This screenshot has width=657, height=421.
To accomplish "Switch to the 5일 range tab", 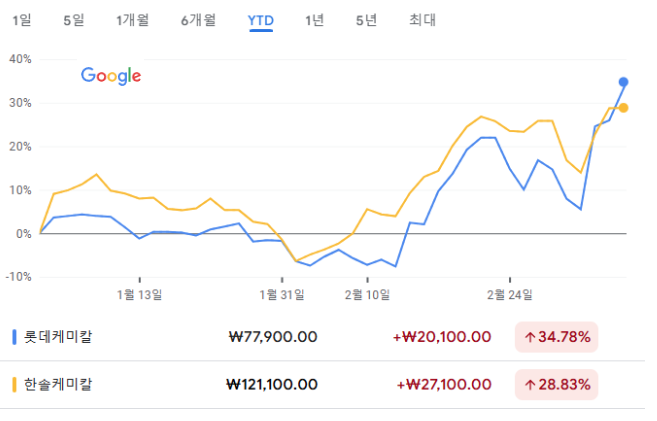I will pos(74,20).
